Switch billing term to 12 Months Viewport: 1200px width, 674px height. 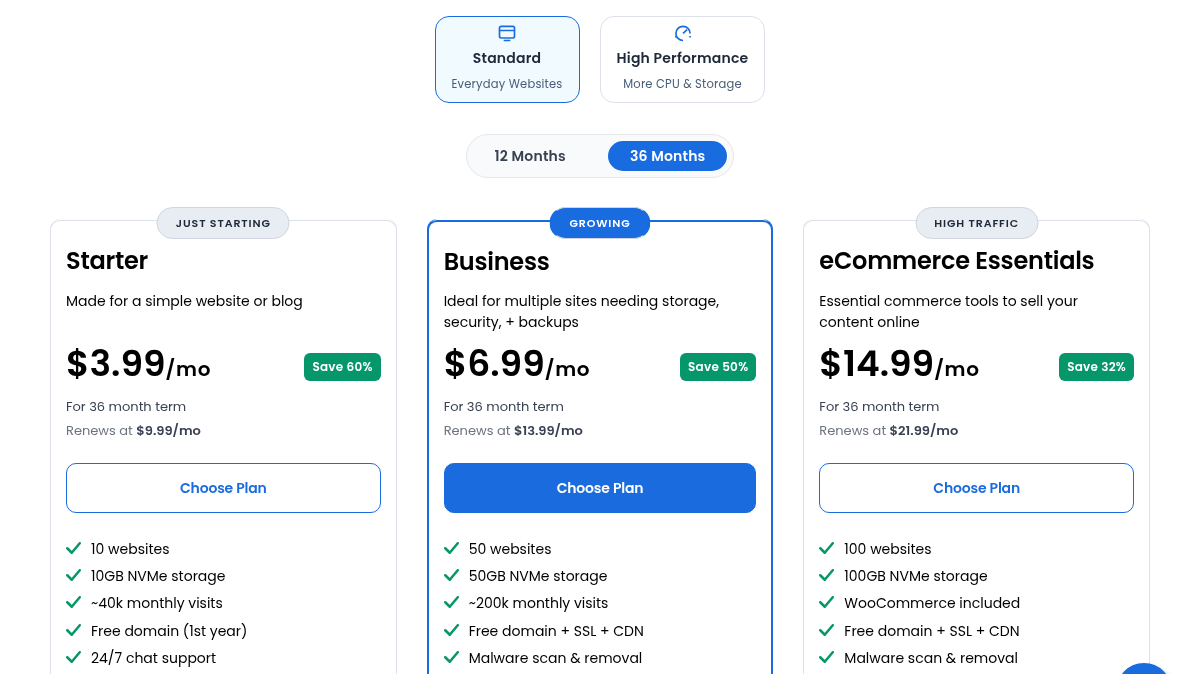click(530, 156)
